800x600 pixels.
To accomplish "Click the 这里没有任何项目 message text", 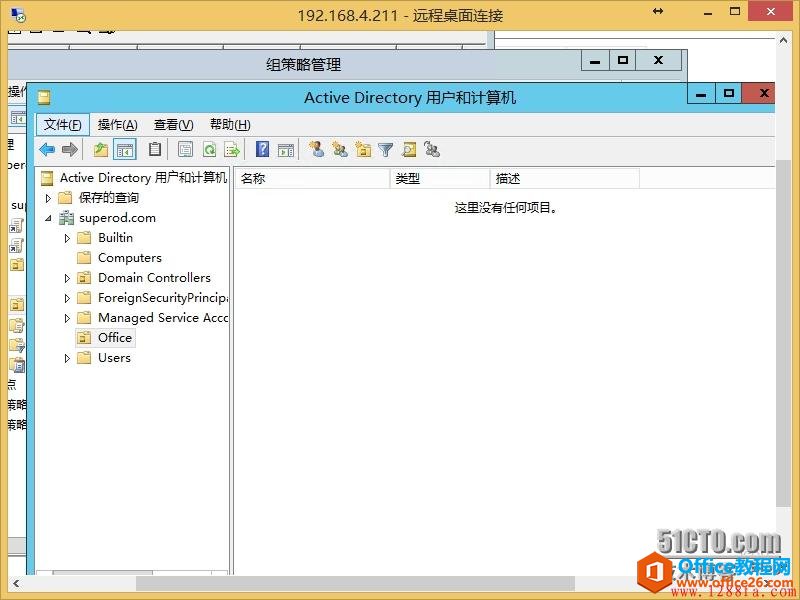I will 506,208.
